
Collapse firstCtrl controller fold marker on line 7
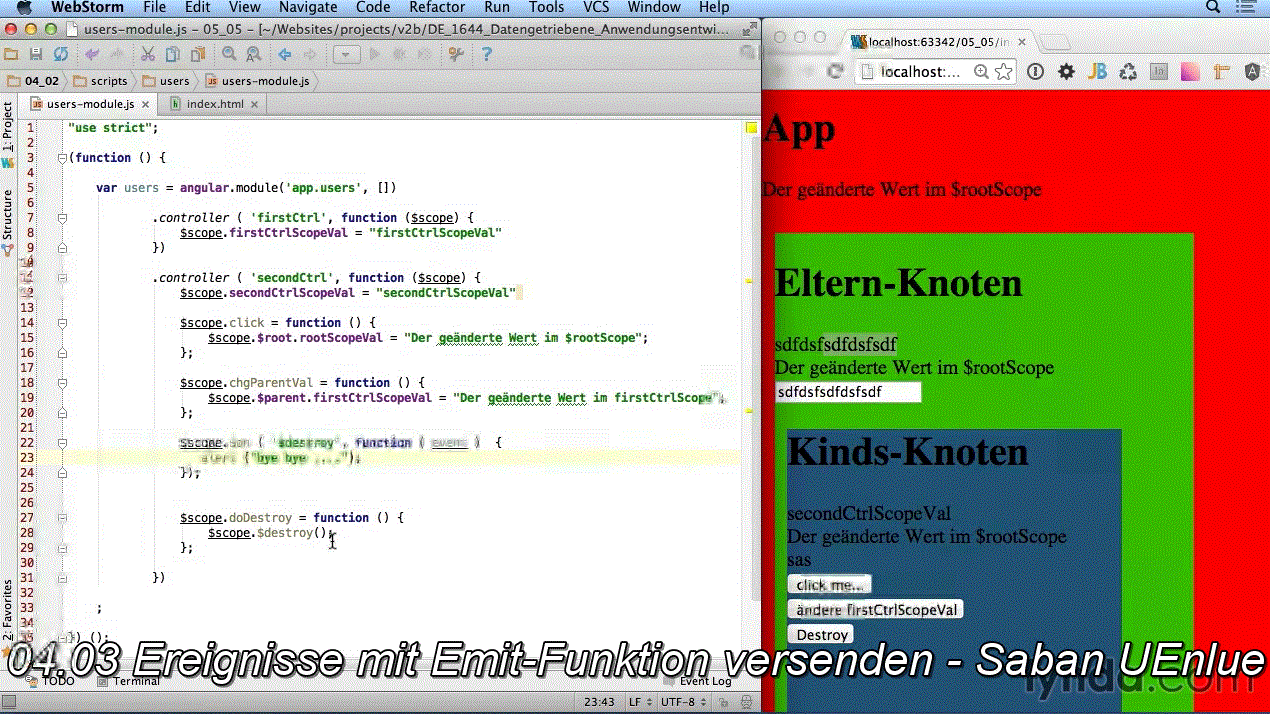click(62, 218)
